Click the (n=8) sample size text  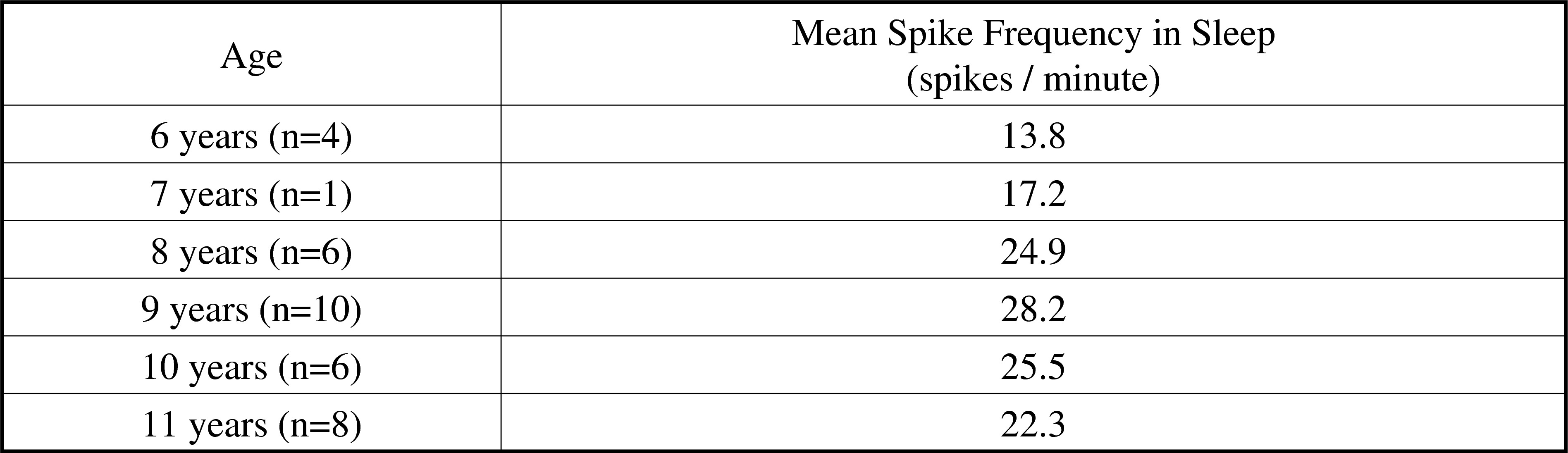(x=320, y=425)
